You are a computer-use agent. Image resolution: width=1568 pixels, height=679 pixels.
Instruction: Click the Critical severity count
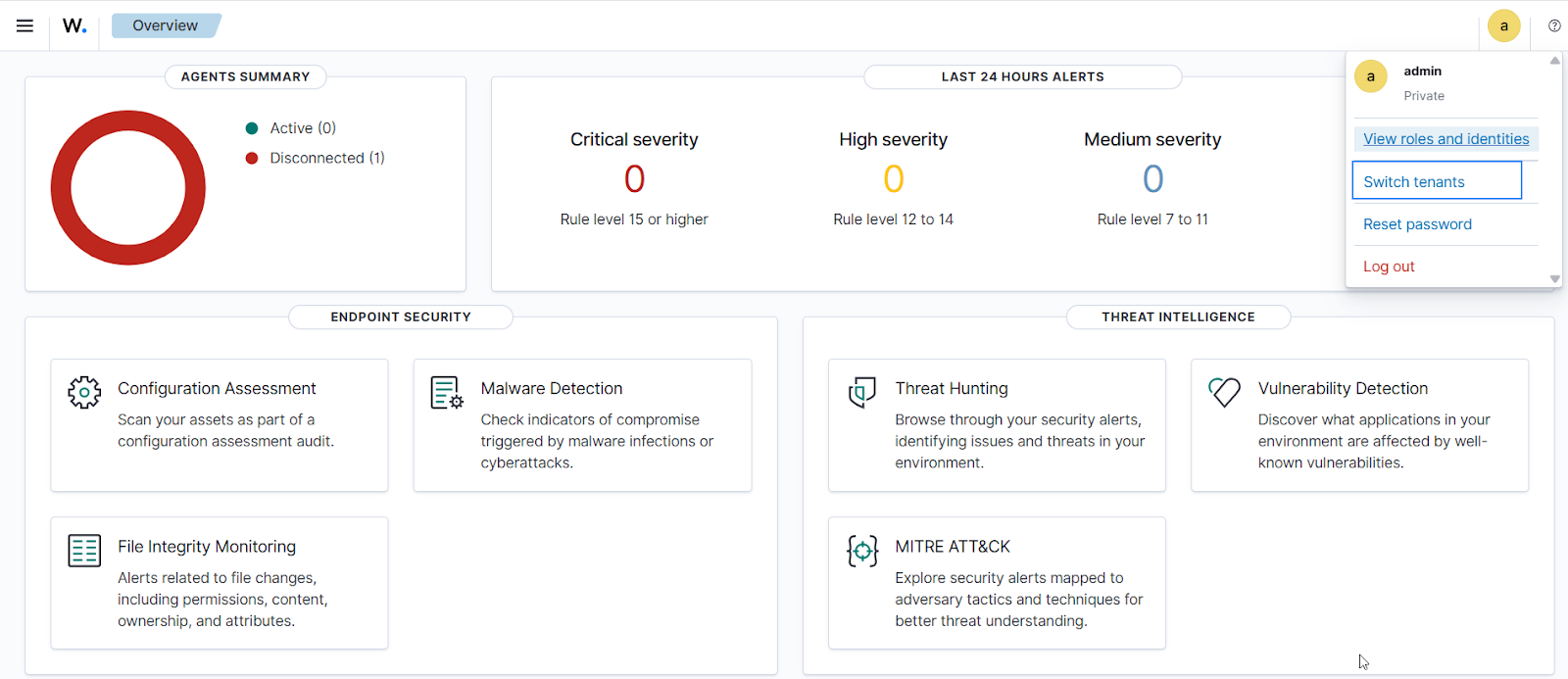(634, 179)
